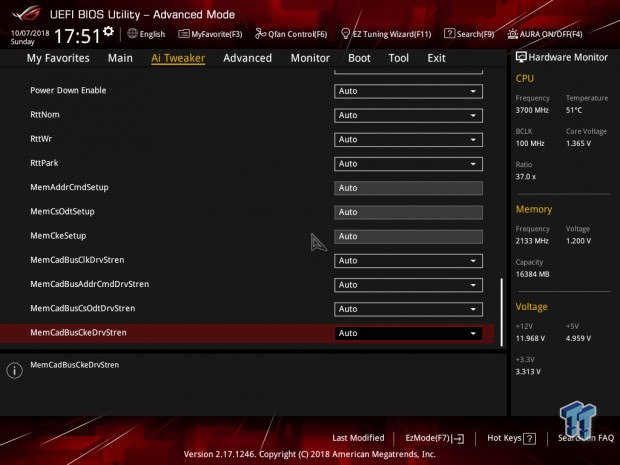This screenshot has height=465, width=620.
Task: Click the +12V 11.968 V reading
Action: point(530,338)
